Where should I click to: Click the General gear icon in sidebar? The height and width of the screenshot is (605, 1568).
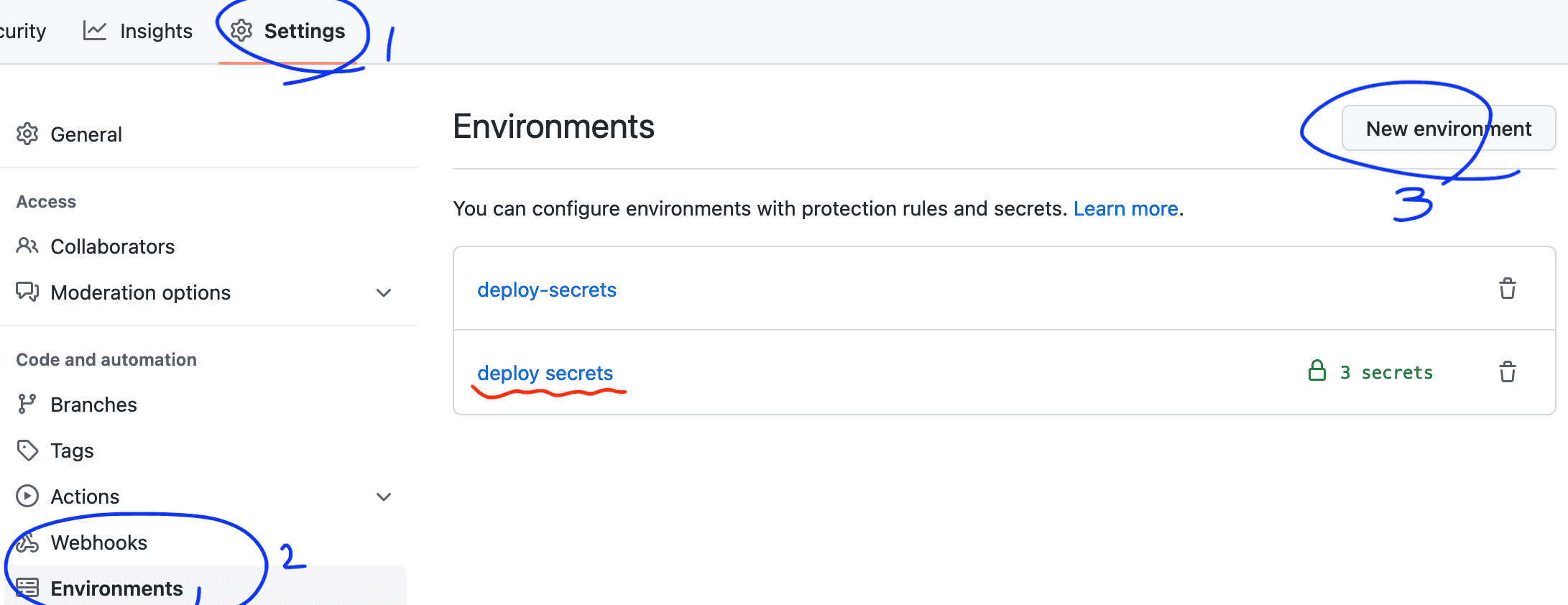tap(27, 134)
